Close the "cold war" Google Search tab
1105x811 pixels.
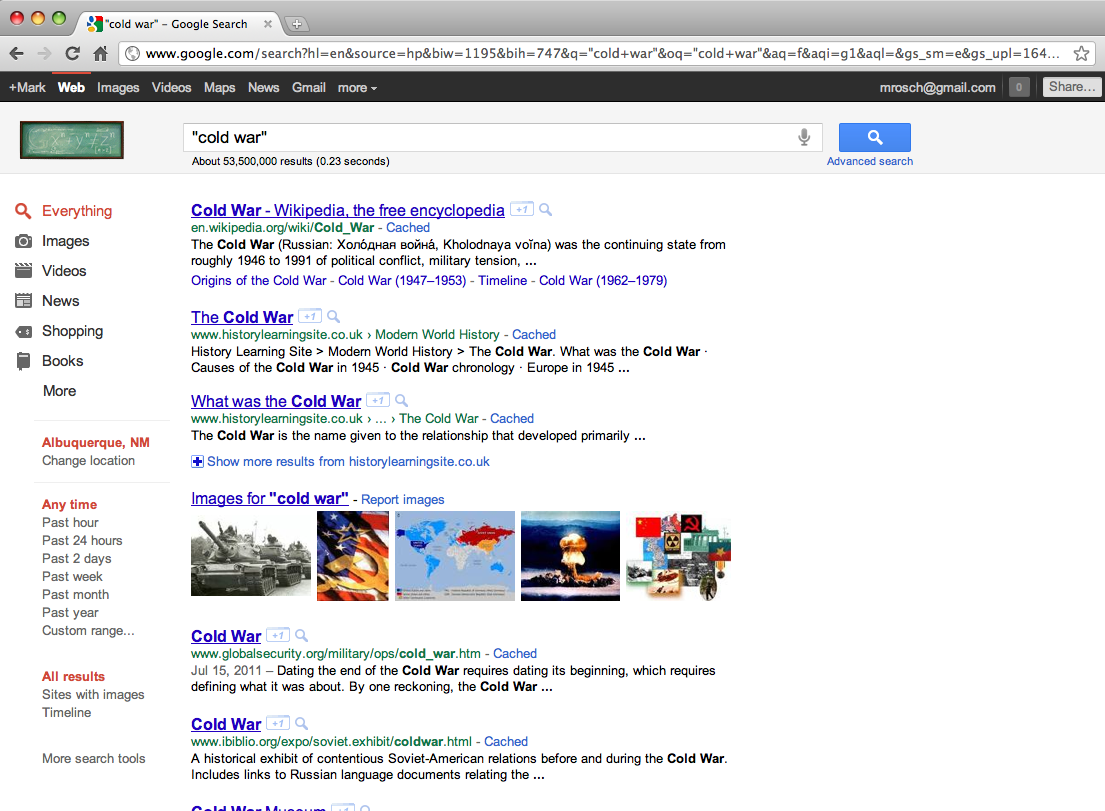(x=268, y=24)
